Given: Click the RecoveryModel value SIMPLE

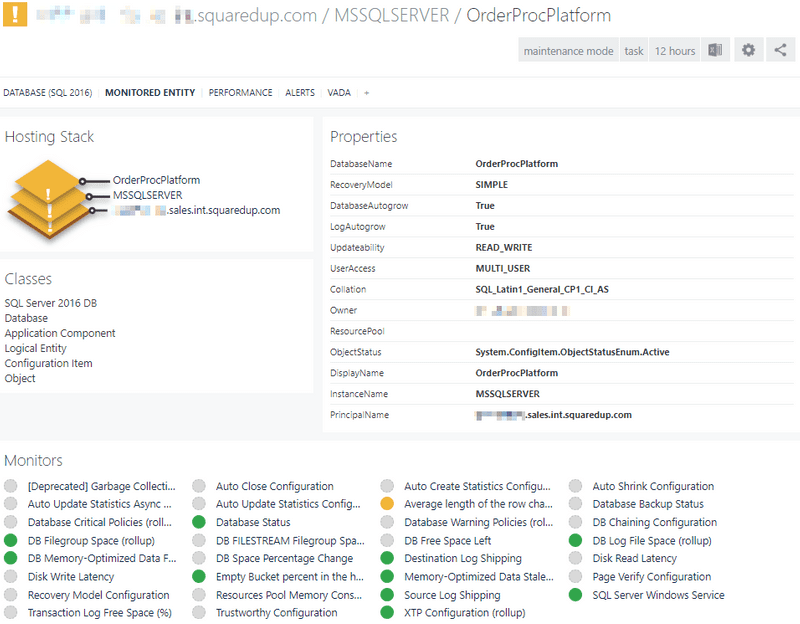Looking at the screenshot, I should pos(491,185).
